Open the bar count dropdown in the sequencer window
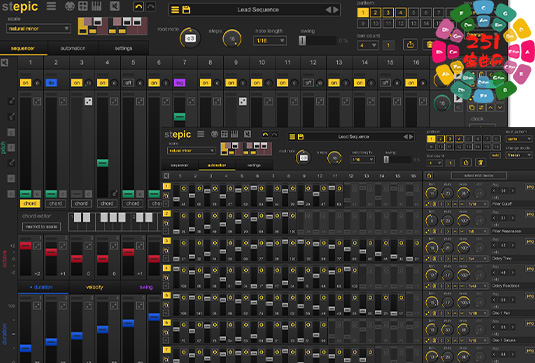The image size is (535, 363). pos(368,45)
